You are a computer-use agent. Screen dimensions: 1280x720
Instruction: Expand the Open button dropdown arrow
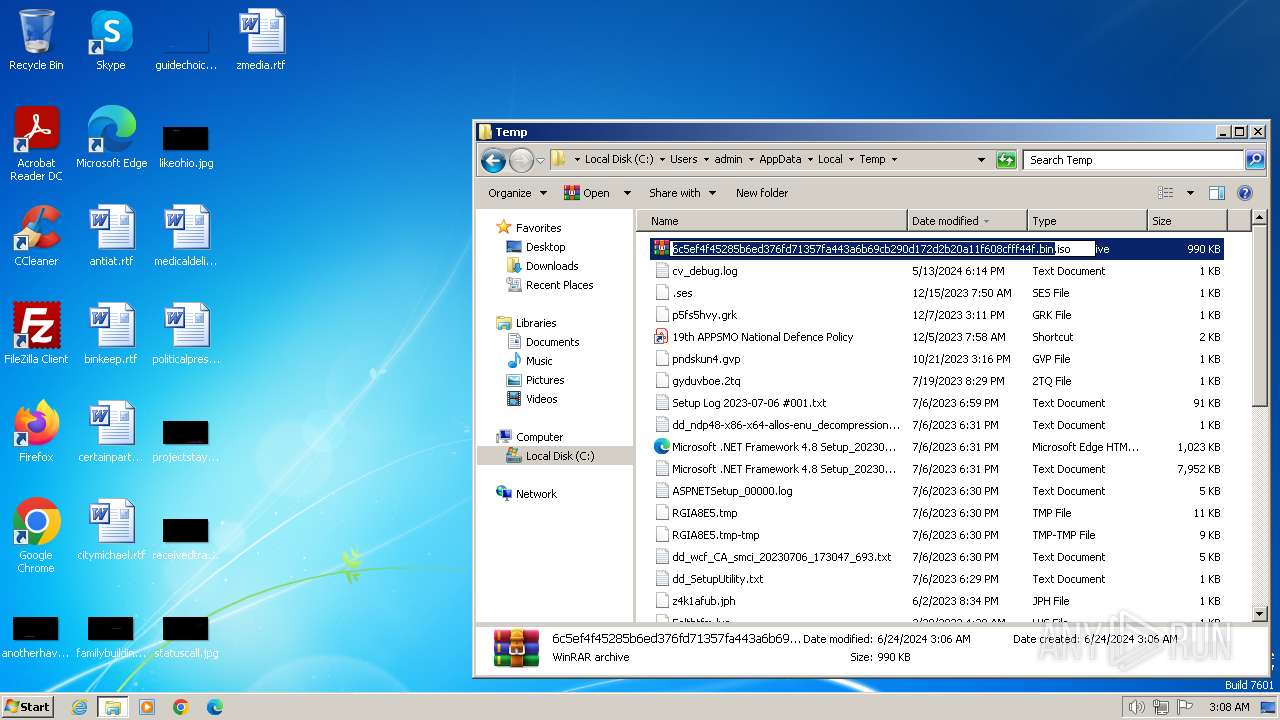point(627,193)
